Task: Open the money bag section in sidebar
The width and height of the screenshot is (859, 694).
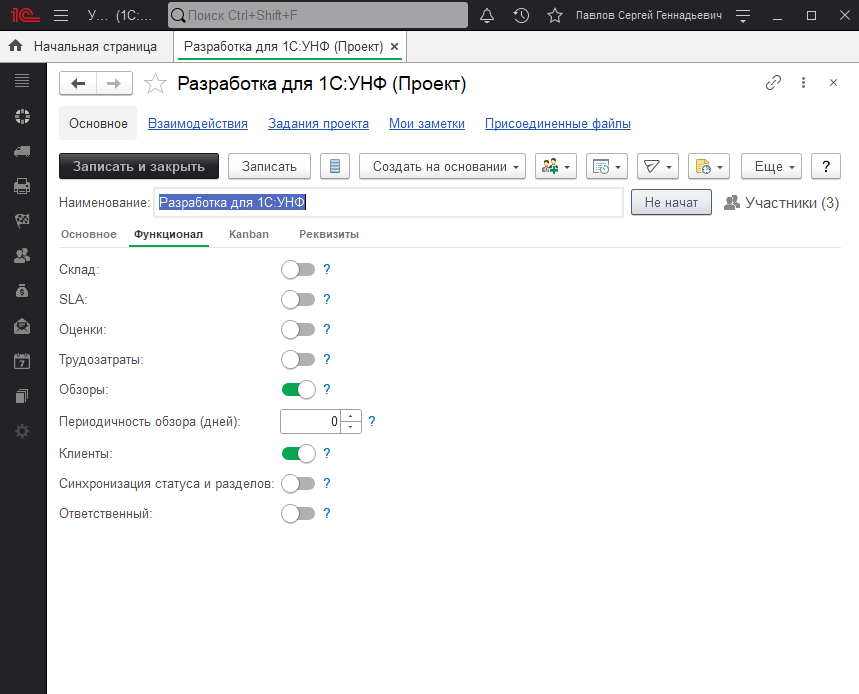Action: click(x=22, y=291)
